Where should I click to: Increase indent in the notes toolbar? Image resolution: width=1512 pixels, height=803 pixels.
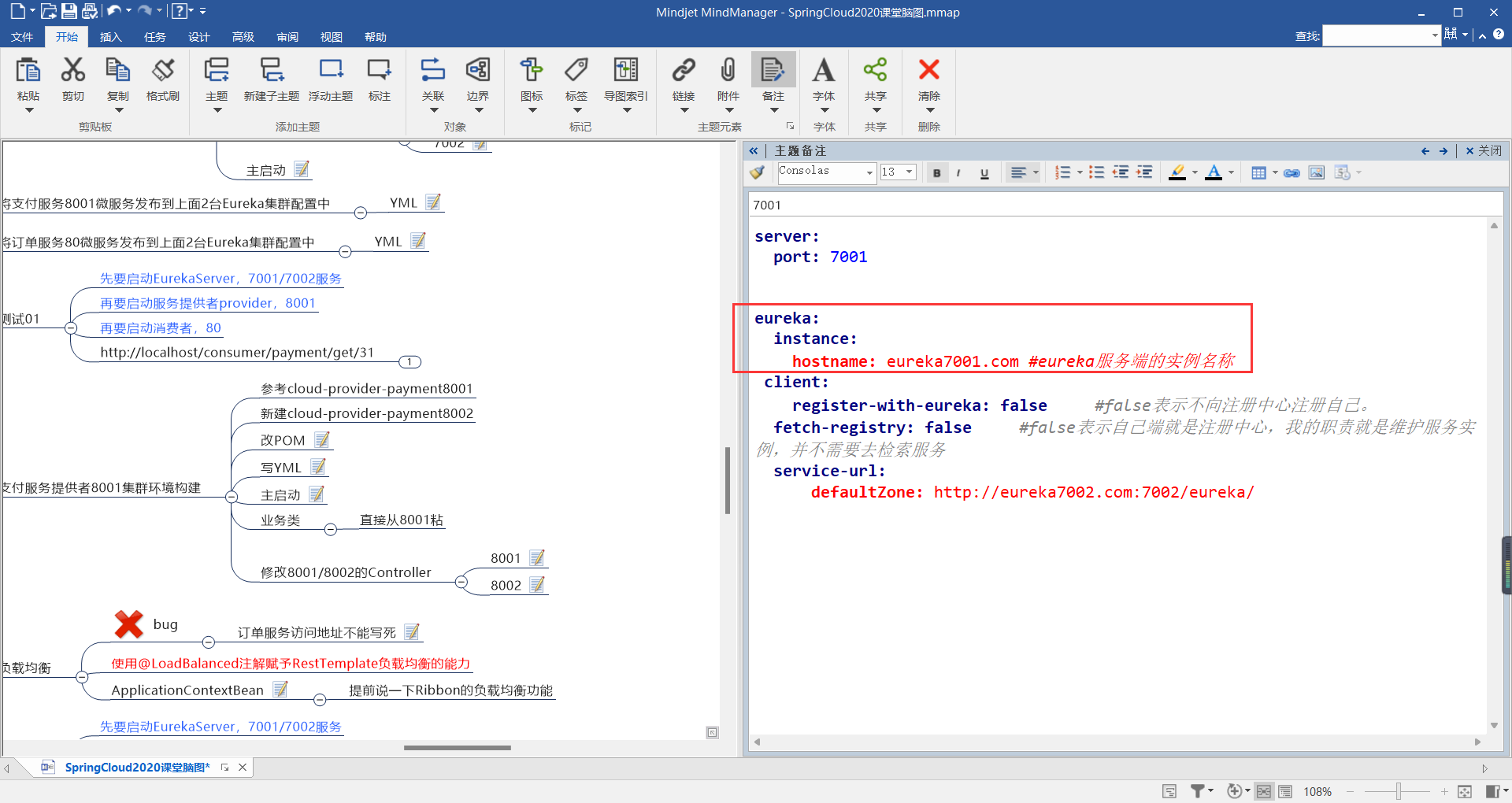pyautogui.click(x=1145, y=173)
